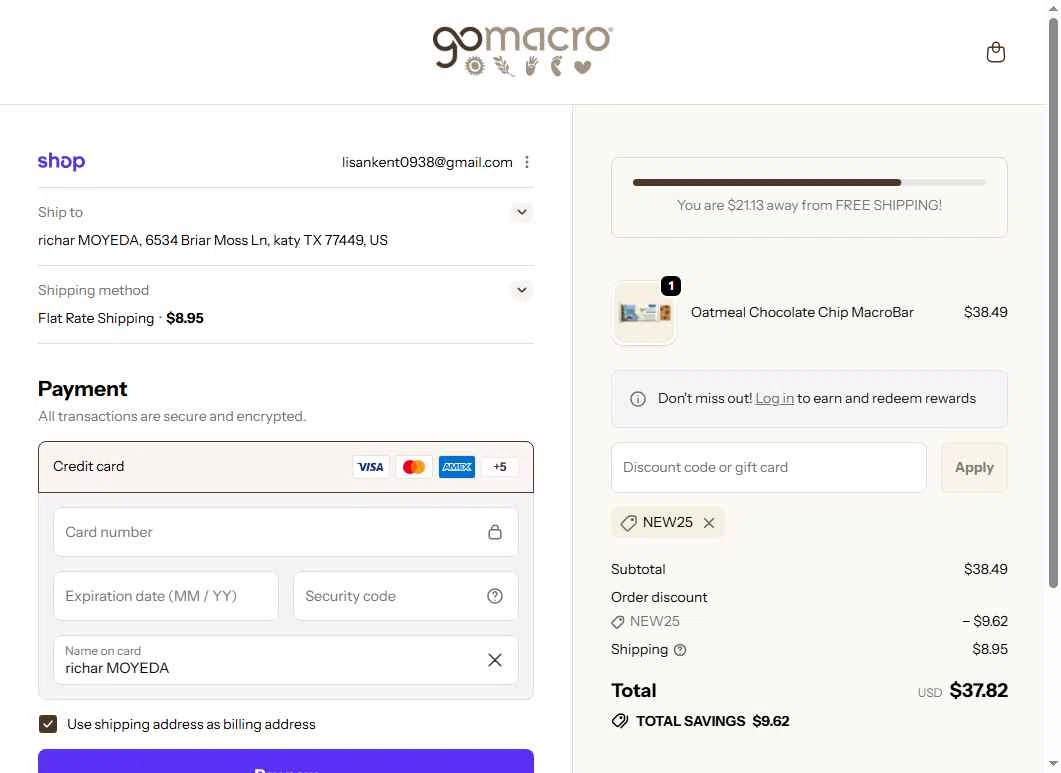1061x773 pixels.
Task: Click the TOTAL SAVINGS $9.62 text
Action: [713, 721]
